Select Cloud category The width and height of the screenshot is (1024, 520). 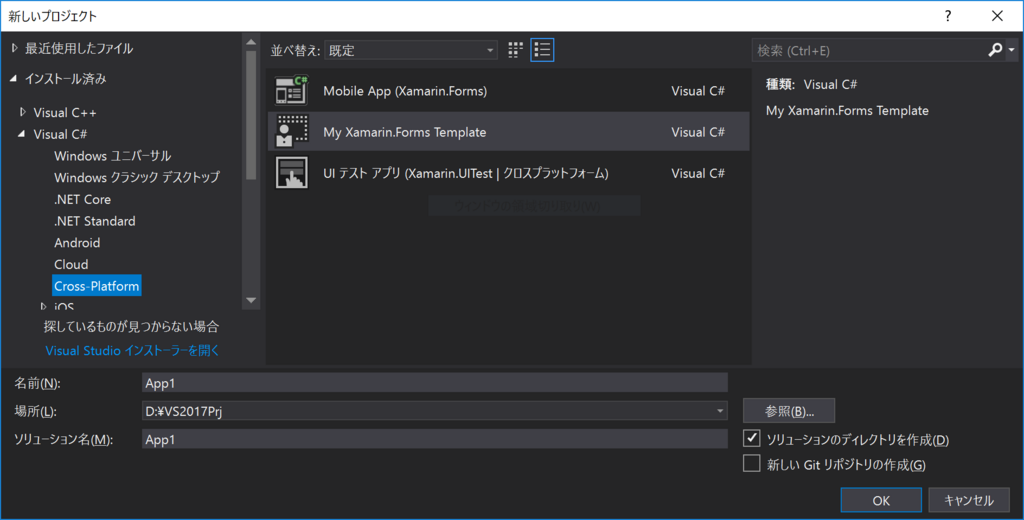[71, 264]
